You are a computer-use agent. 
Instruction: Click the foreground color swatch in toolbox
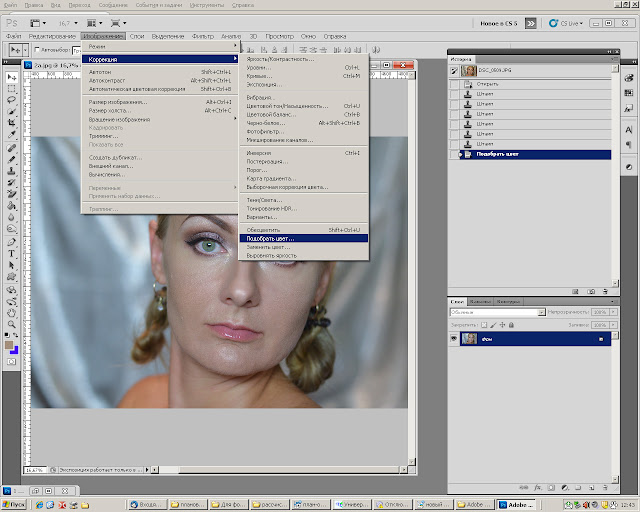(x=9, y=343)
